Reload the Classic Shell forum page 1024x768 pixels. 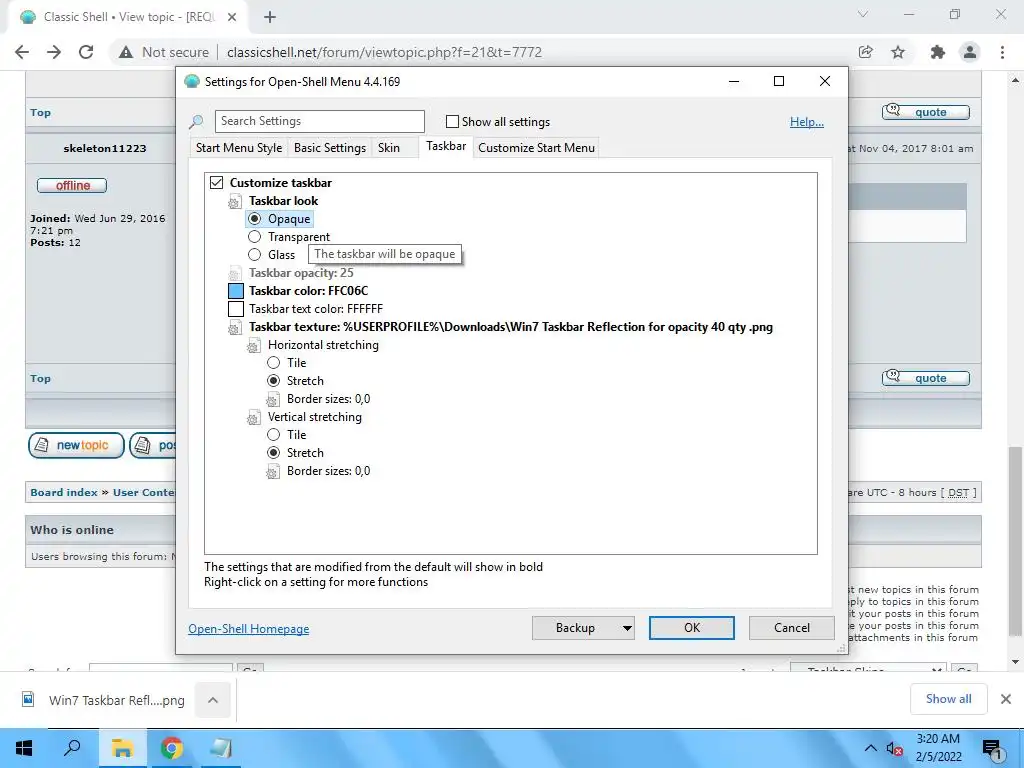tap(86, 52)
